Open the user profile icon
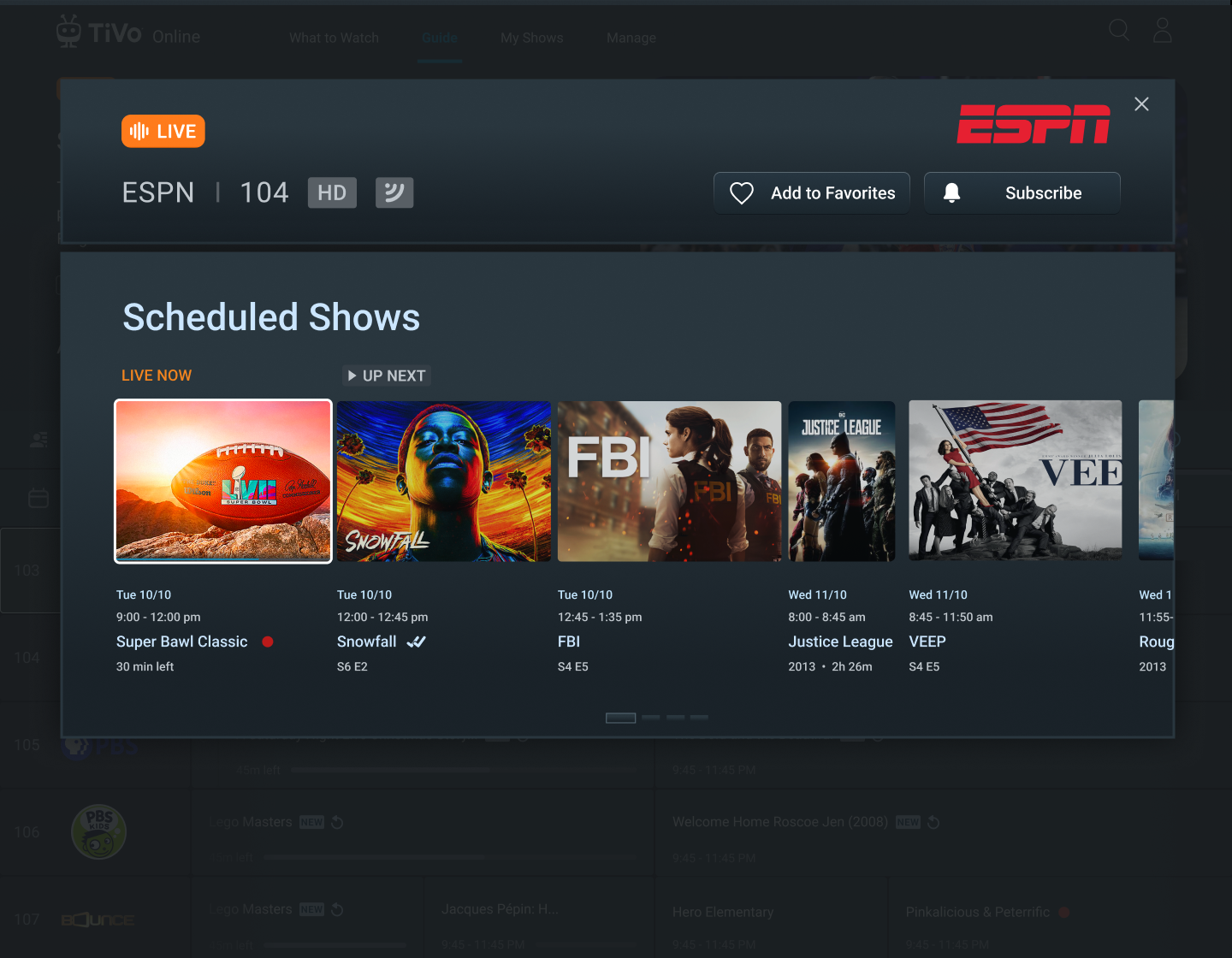Screen dimensions: 1232x958 1163,31
